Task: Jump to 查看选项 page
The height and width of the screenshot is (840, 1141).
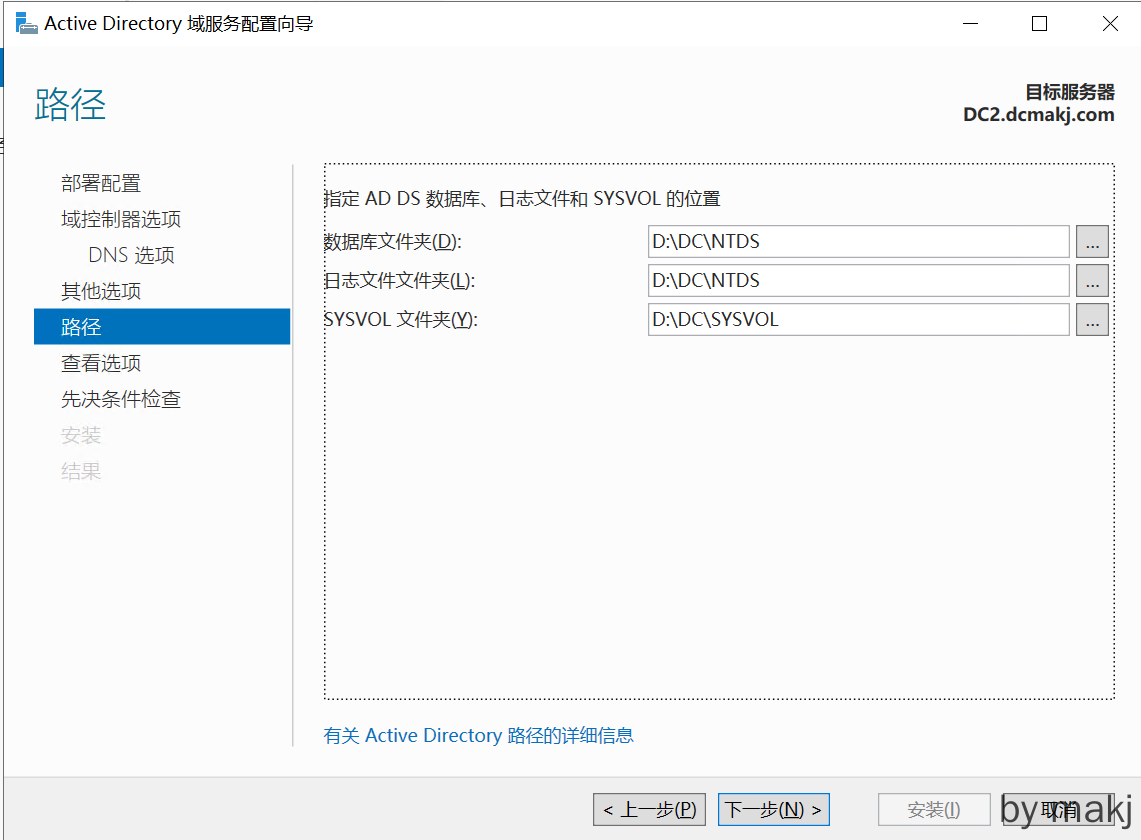Action: tap(101, 363)
